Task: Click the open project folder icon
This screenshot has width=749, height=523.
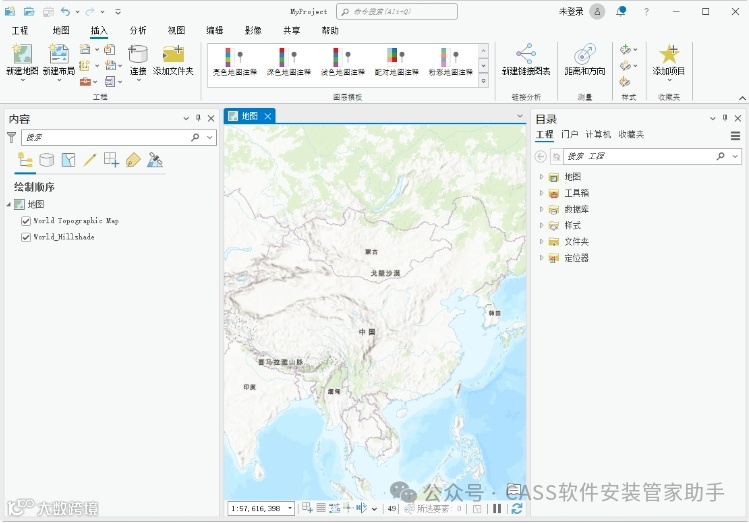Action: tap(29, 11)
